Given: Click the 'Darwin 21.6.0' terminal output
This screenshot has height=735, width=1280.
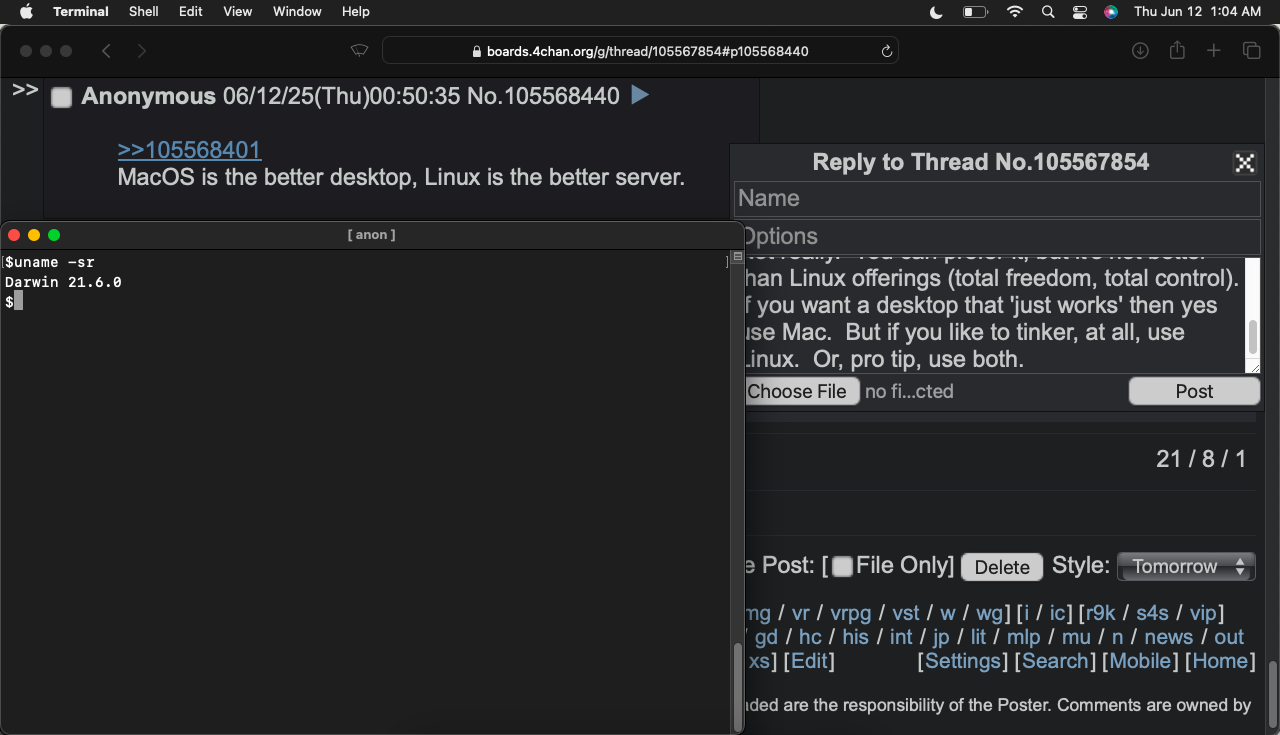Looking at the screenshot, I should pyautogui.click(x=63, y=282).
